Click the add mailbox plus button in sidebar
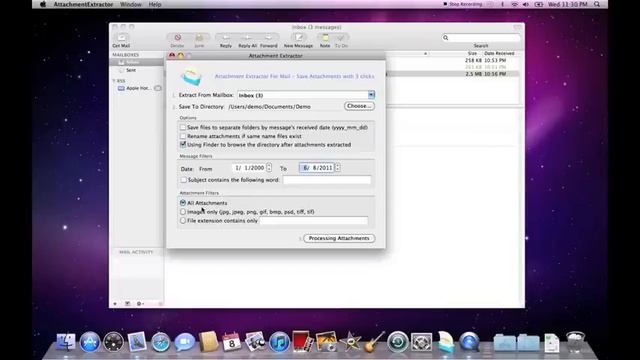The width and height of the screenshot is (640, 360). pos(115,304)
